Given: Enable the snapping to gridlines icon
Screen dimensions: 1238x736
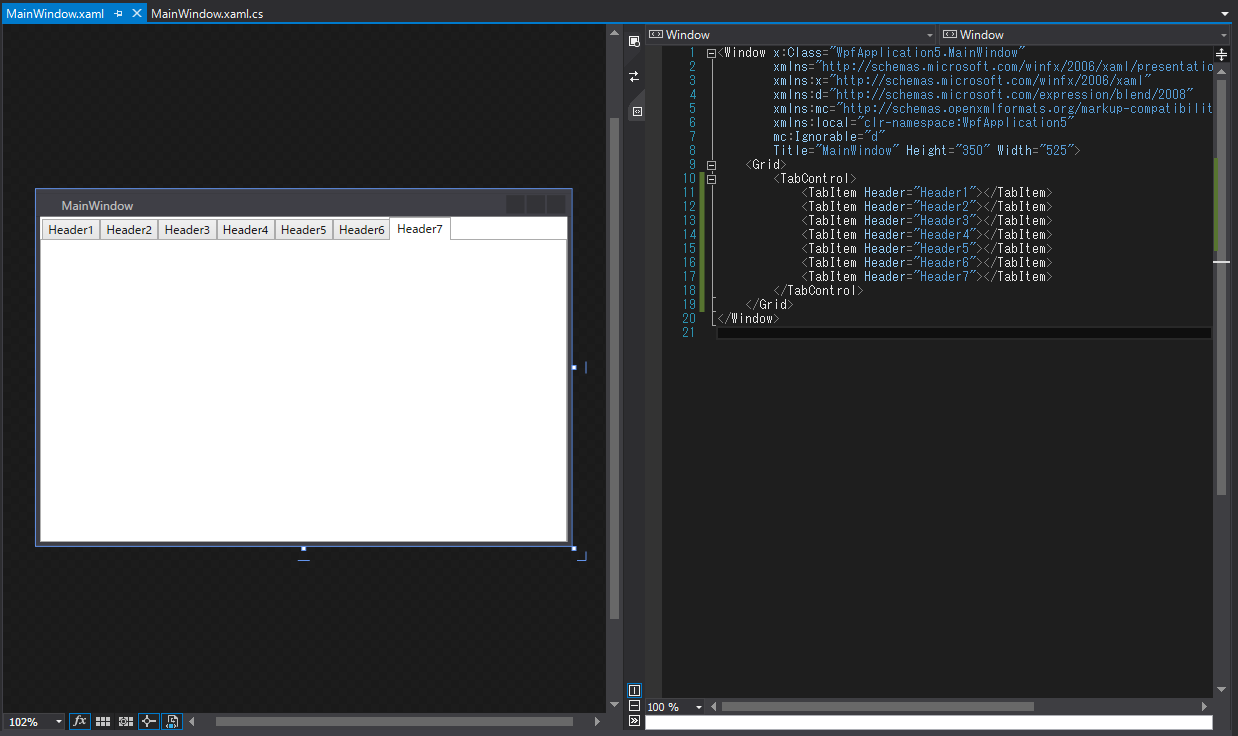Looking at the screenshot, I should 126,720.
